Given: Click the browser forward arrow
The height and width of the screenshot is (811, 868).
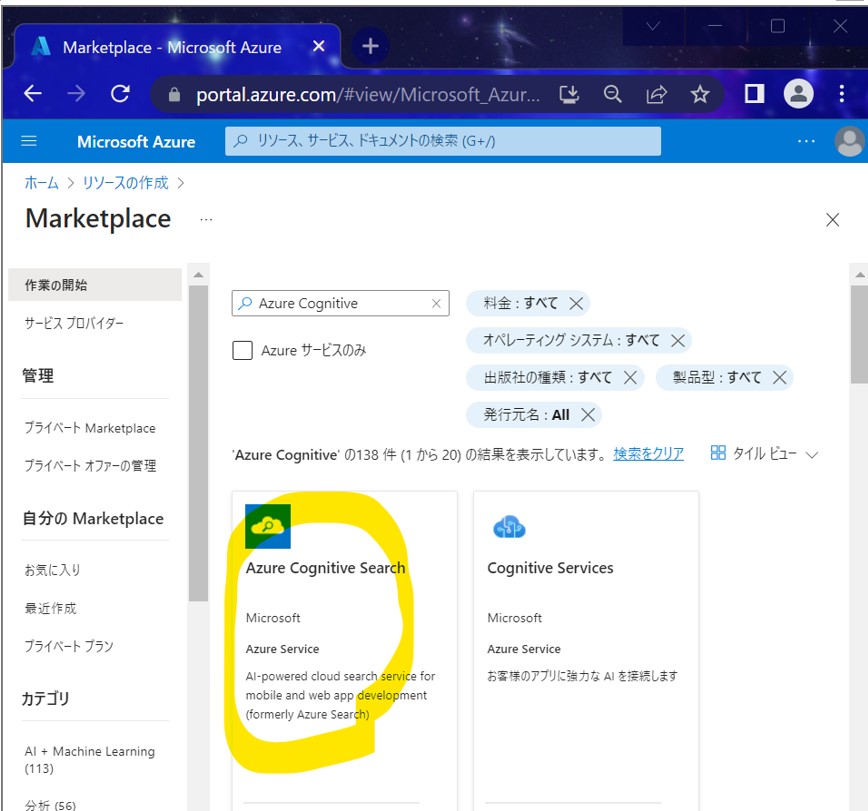Looking at the screenshot, I should point(76,94).
